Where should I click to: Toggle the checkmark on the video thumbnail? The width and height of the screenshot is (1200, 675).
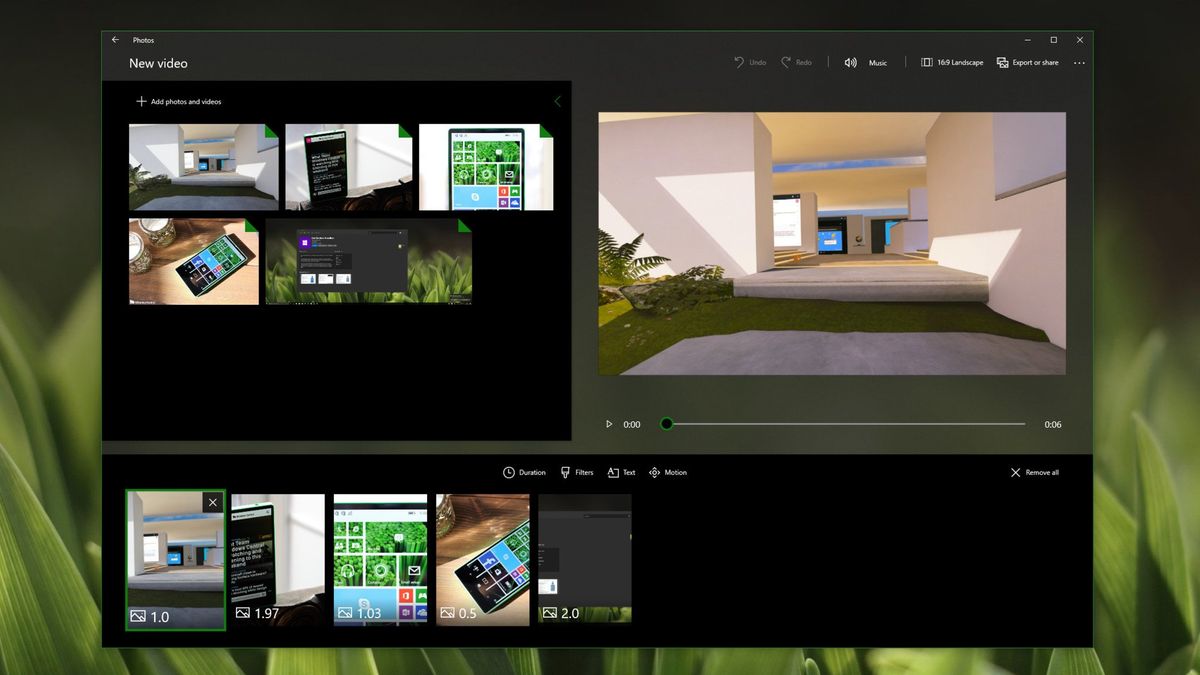(x=463, y=228)
